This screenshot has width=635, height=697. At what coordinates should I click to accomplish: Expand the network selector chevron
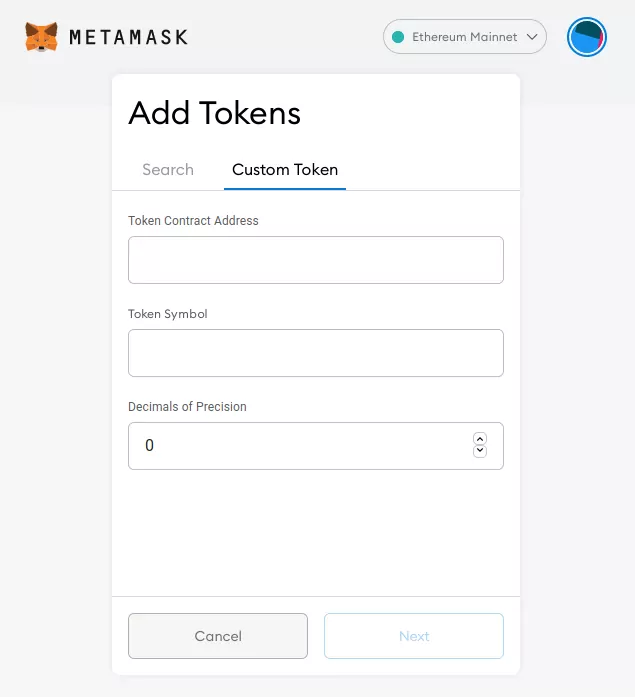[532, 37]
